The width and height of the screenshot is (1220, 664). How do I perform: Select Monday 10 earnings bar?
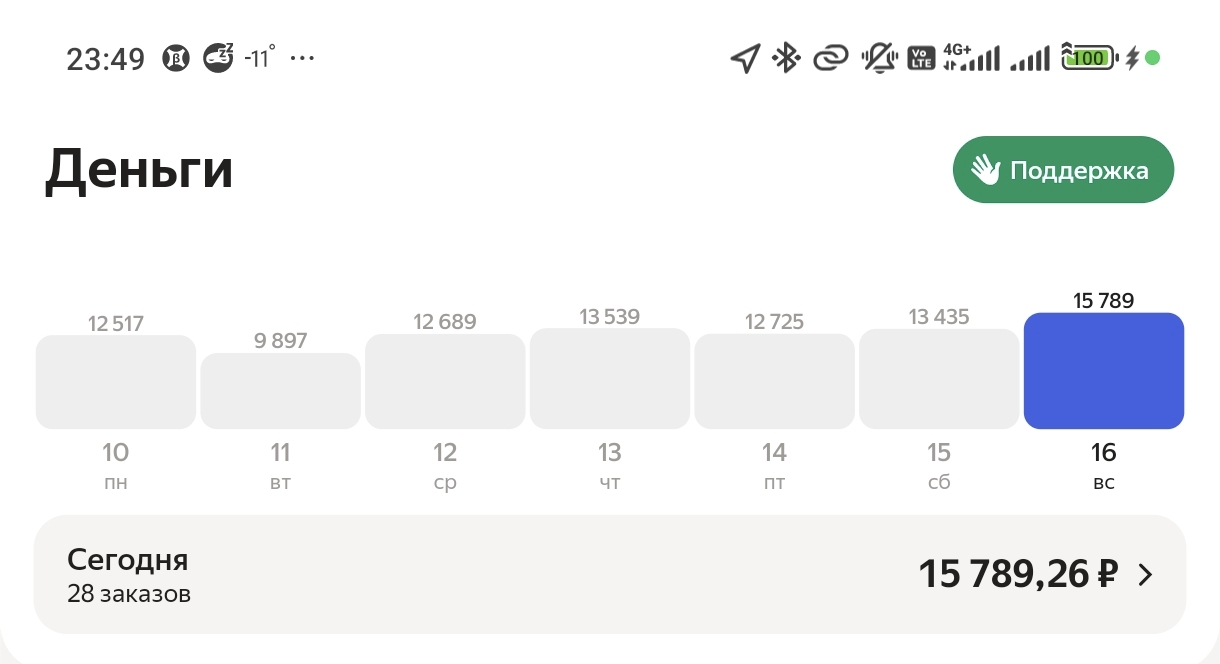tap(116, 382)
